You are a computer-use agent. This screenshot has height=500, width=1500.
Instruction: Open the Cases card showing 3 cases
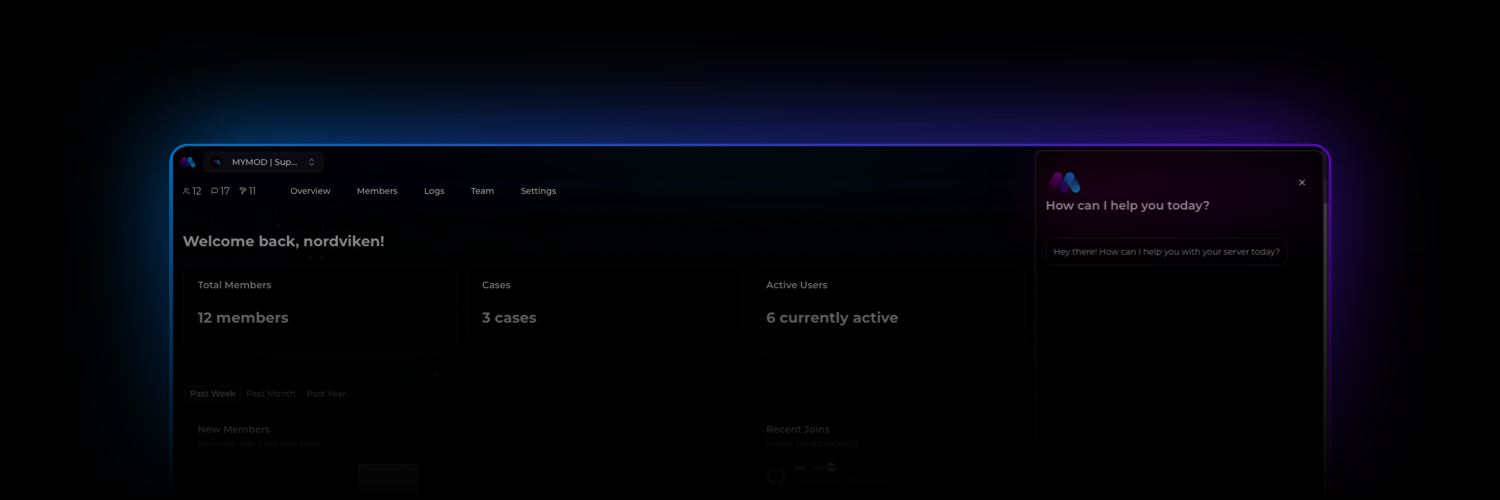coord(603,308)
